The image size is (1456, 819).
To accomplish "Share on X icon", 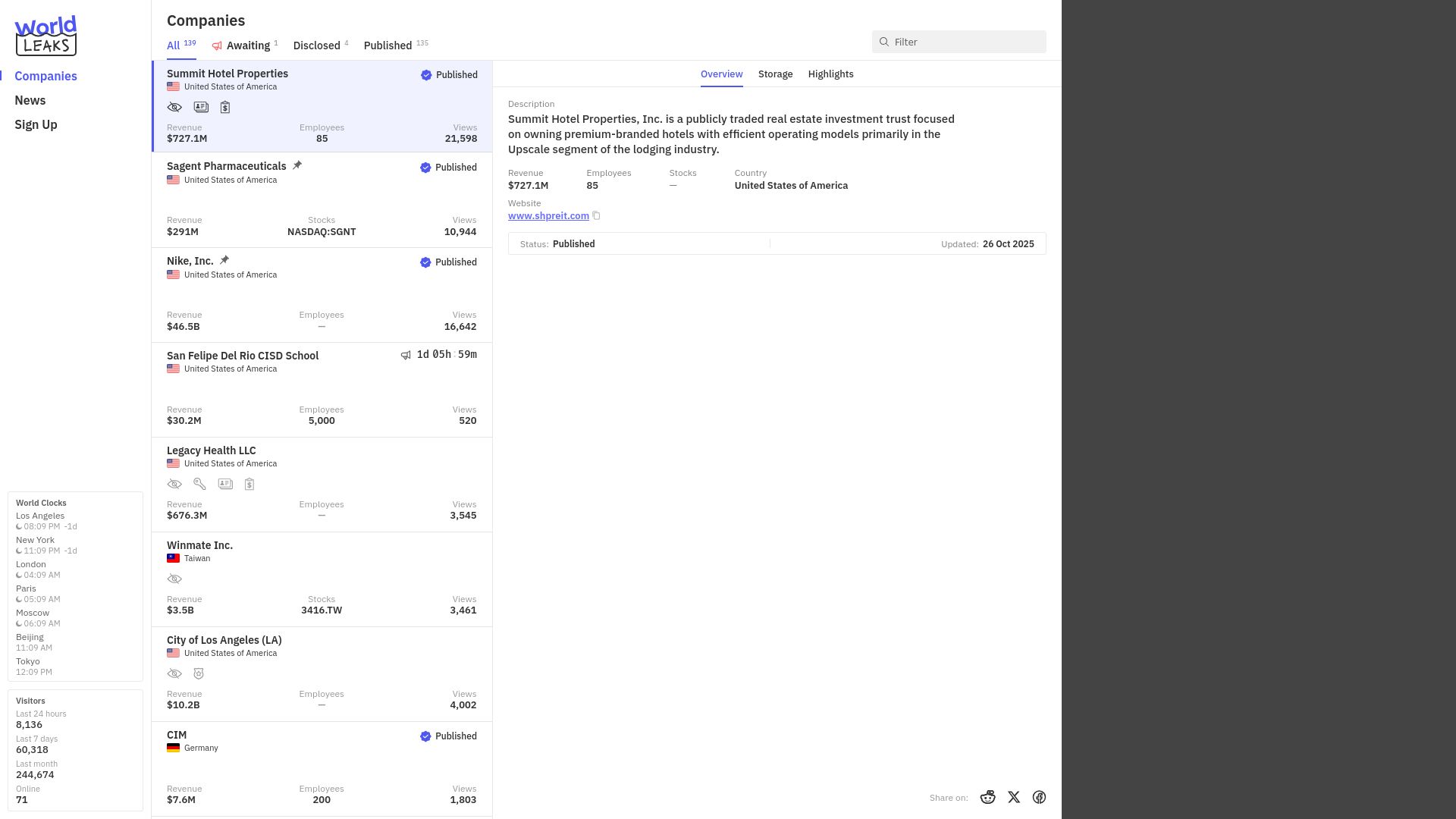I will click(x=1014, y=797).
